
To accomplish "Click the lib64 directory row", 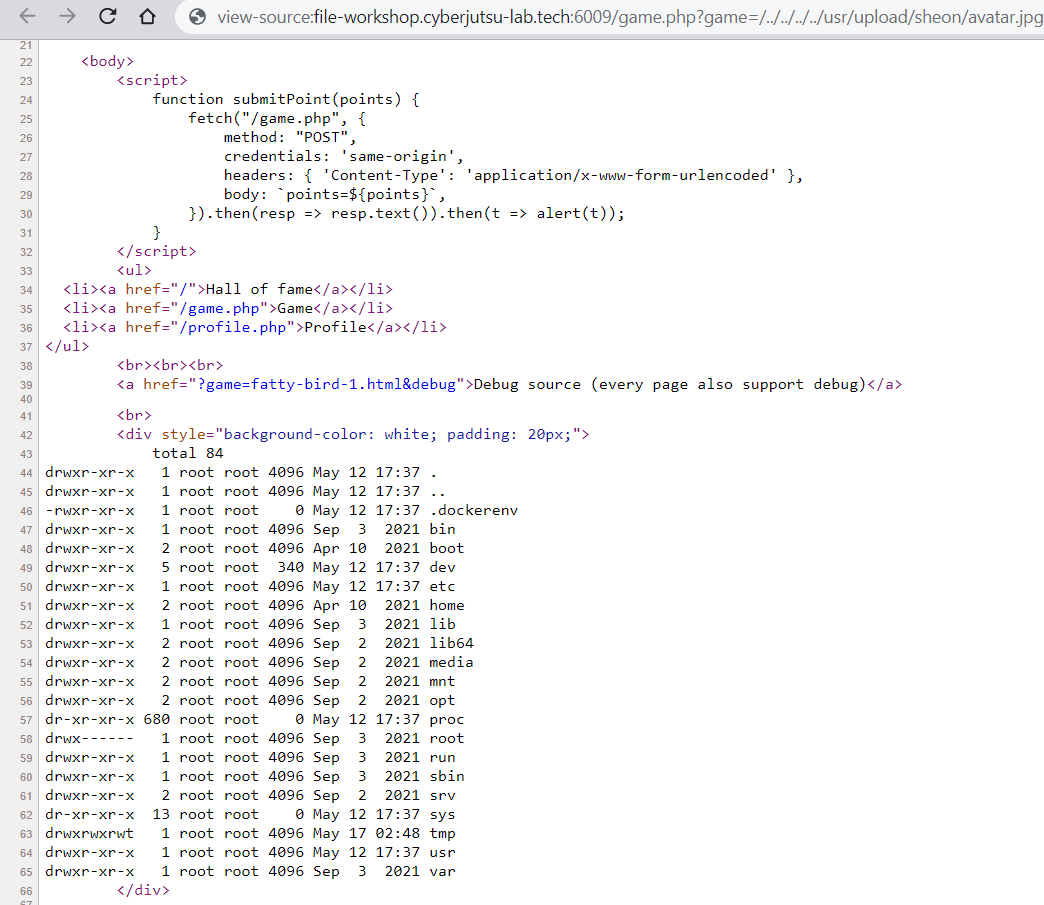I will click(x=259, y=643).
